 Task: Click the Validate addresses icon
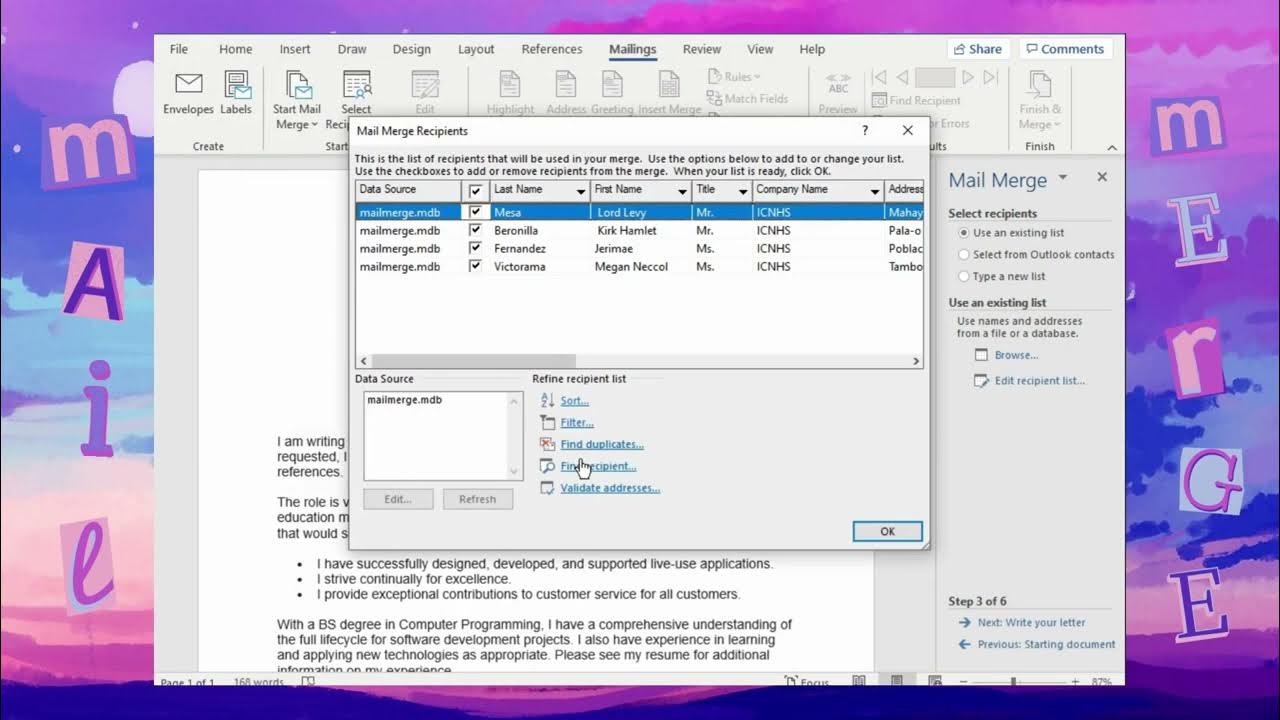(547, 488)
